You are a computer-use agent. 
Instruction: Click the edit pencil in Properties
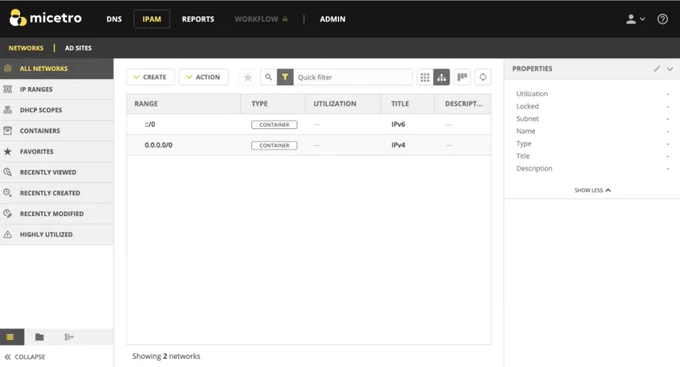pyautogui.click(x=657, y=69)
